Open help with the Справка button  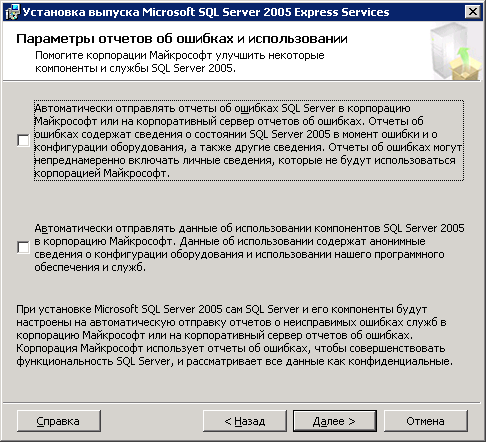[x=59, y=421]
